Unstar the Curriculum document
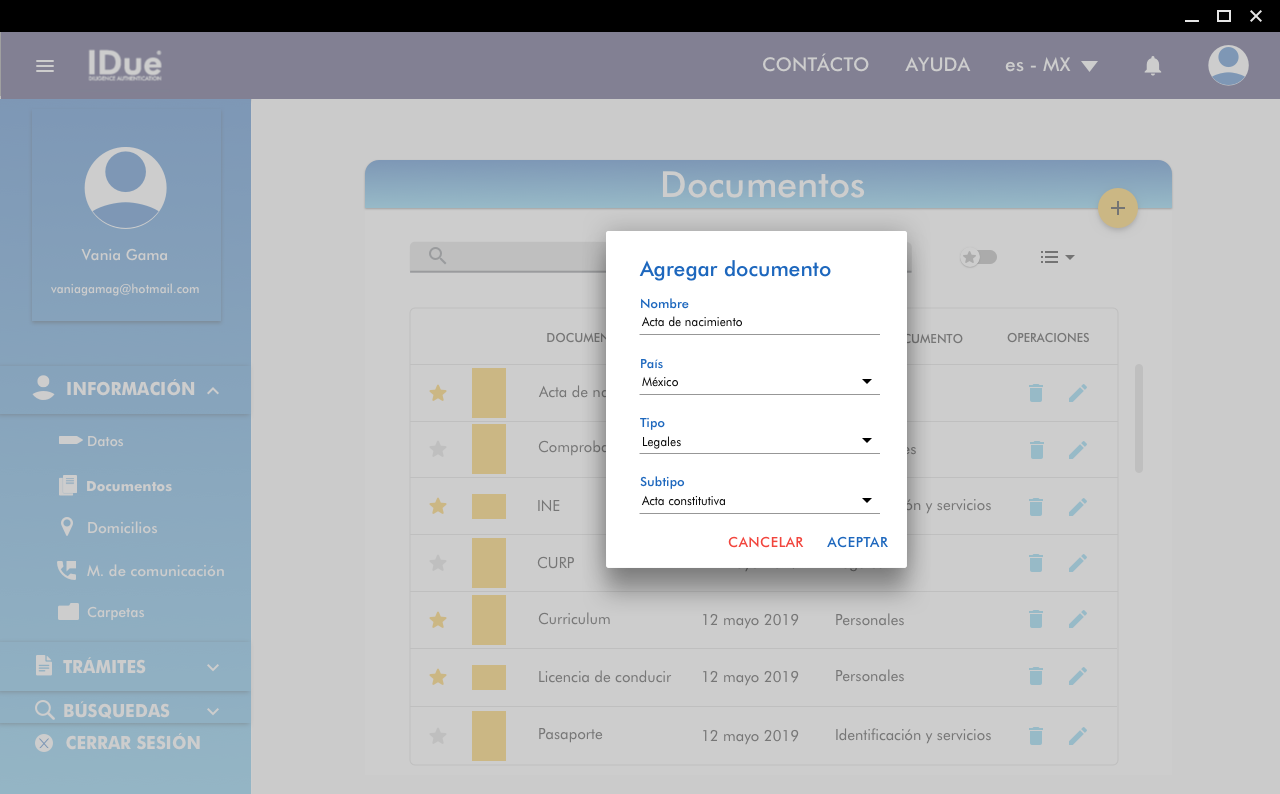The height and width of the screenshot is (794, 1280). pyautogui.click(x=437, y=620)
